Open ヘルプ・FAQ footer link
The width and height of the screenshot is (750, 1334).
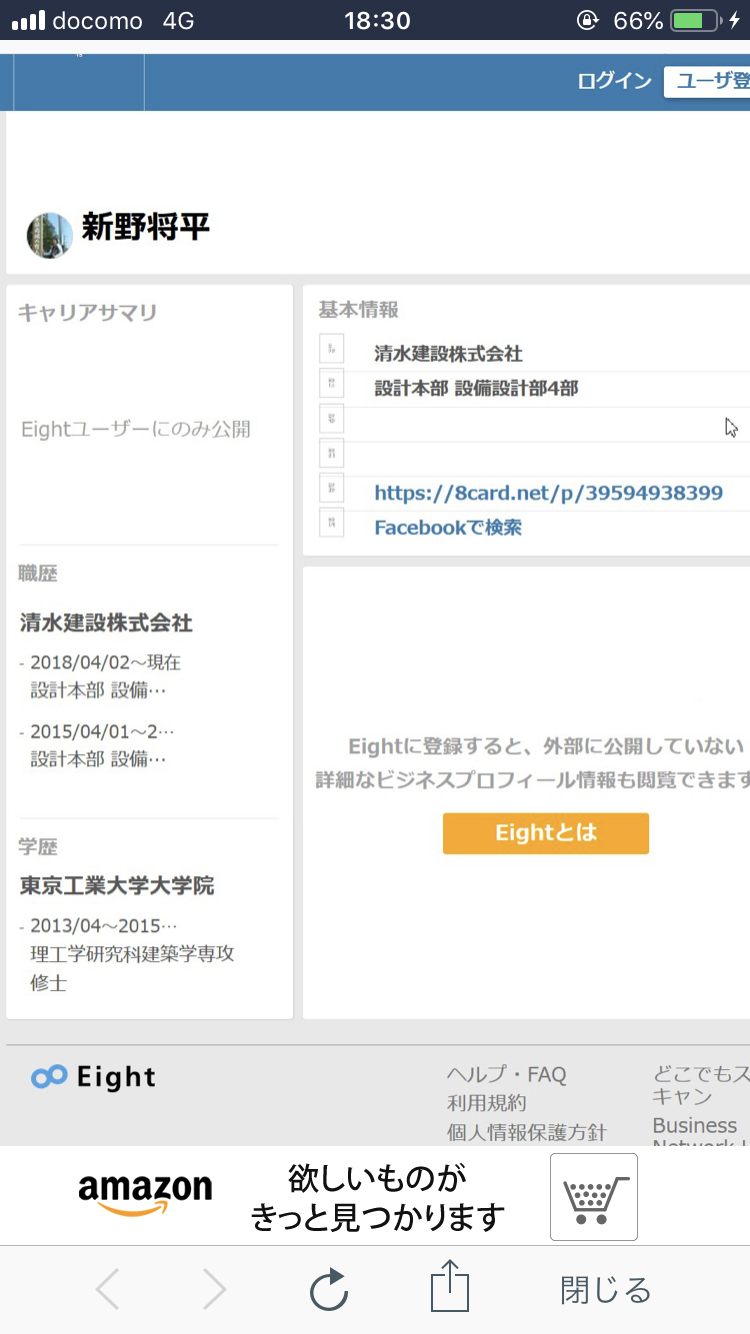[506, 1075]
